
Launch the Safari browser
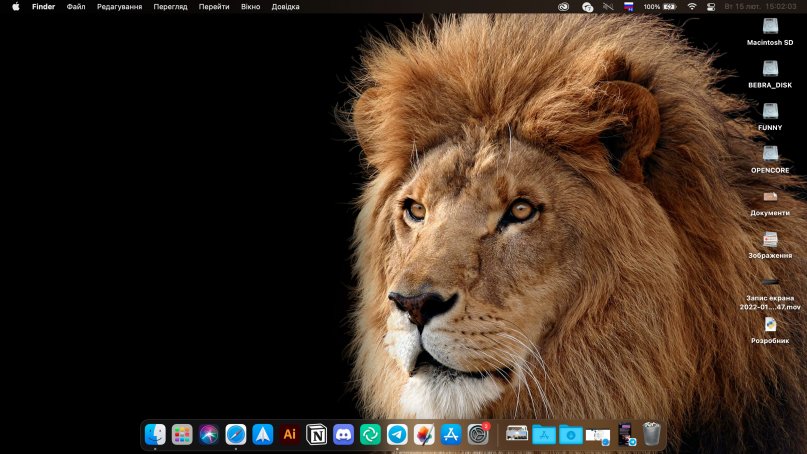pos(236,434)
